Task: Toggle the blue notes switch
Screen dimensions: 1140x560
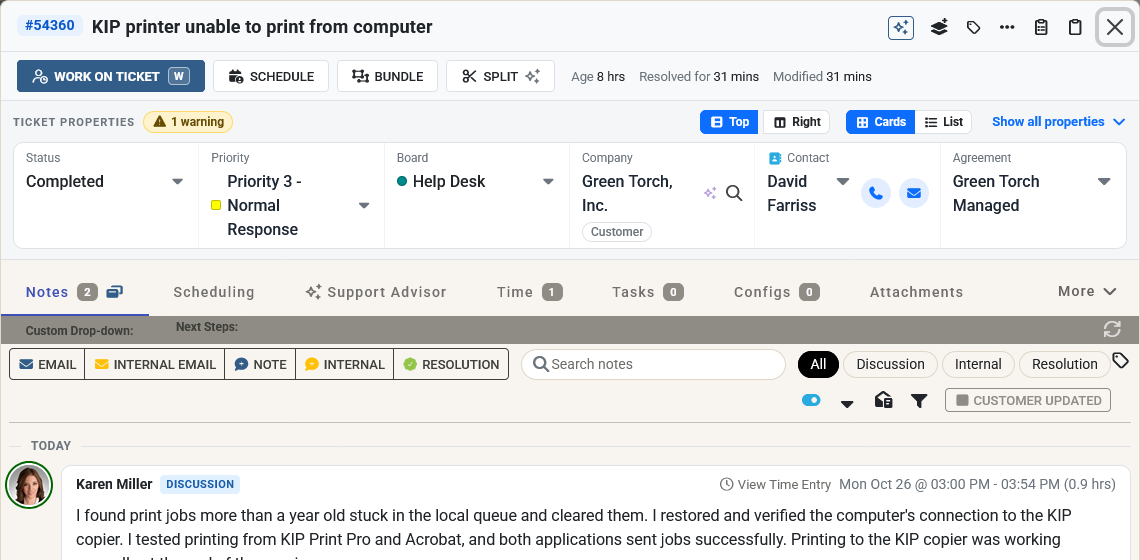Action: point(811,400)
